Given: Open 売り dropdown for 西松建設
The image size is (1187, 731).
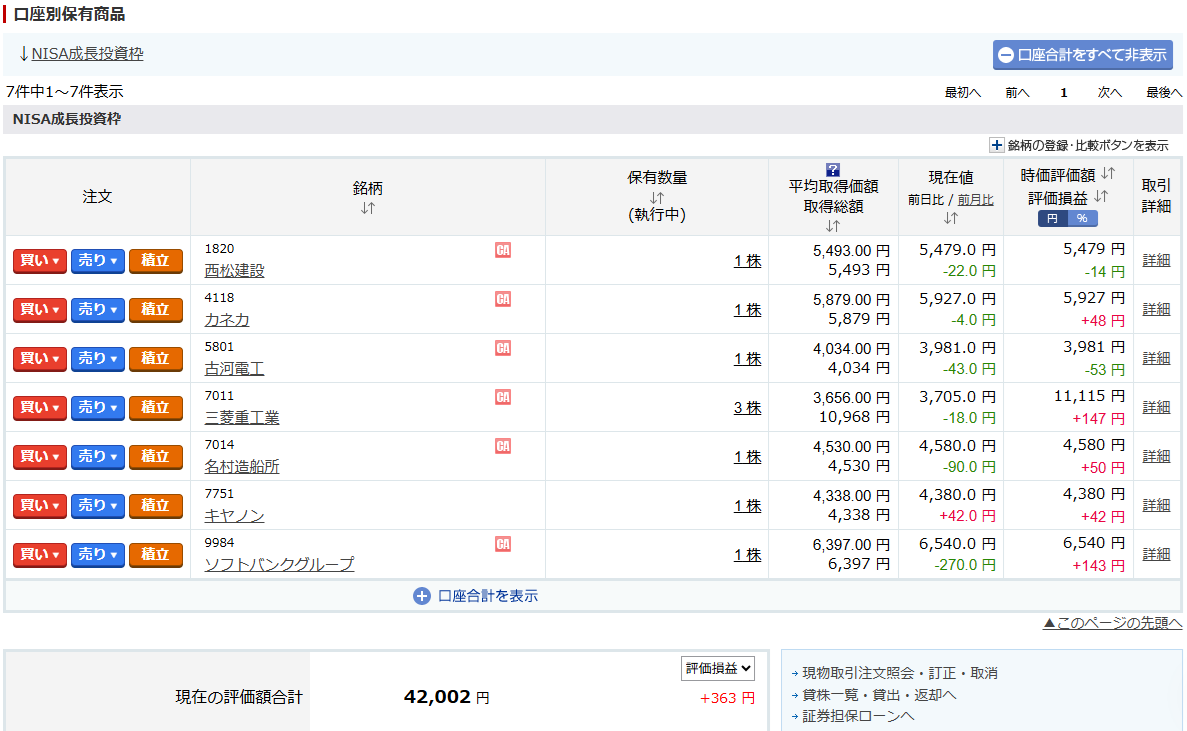Looking at the screenshot, I should [98, 261].
